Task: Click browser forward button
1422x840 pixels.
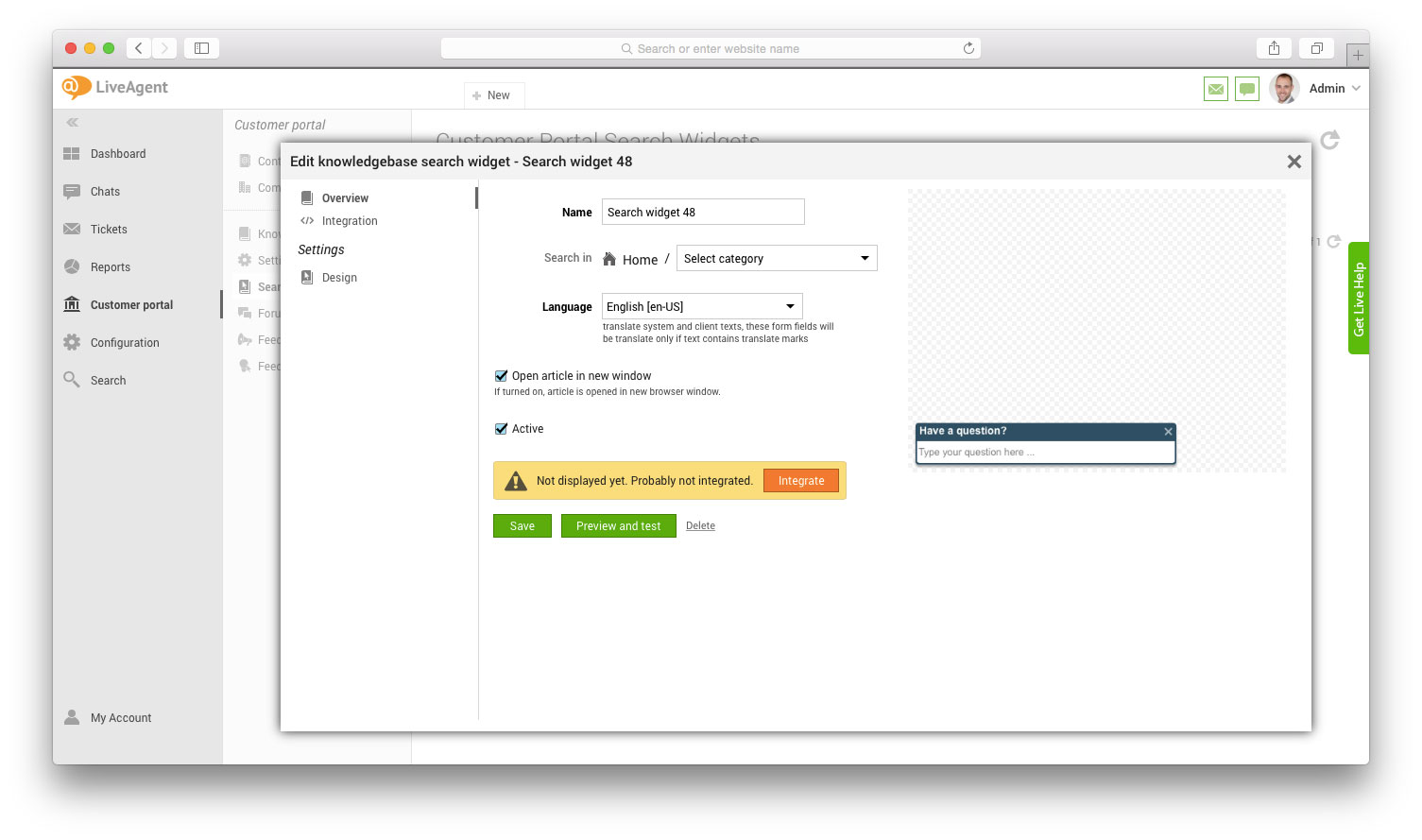Action: point(164,48)
